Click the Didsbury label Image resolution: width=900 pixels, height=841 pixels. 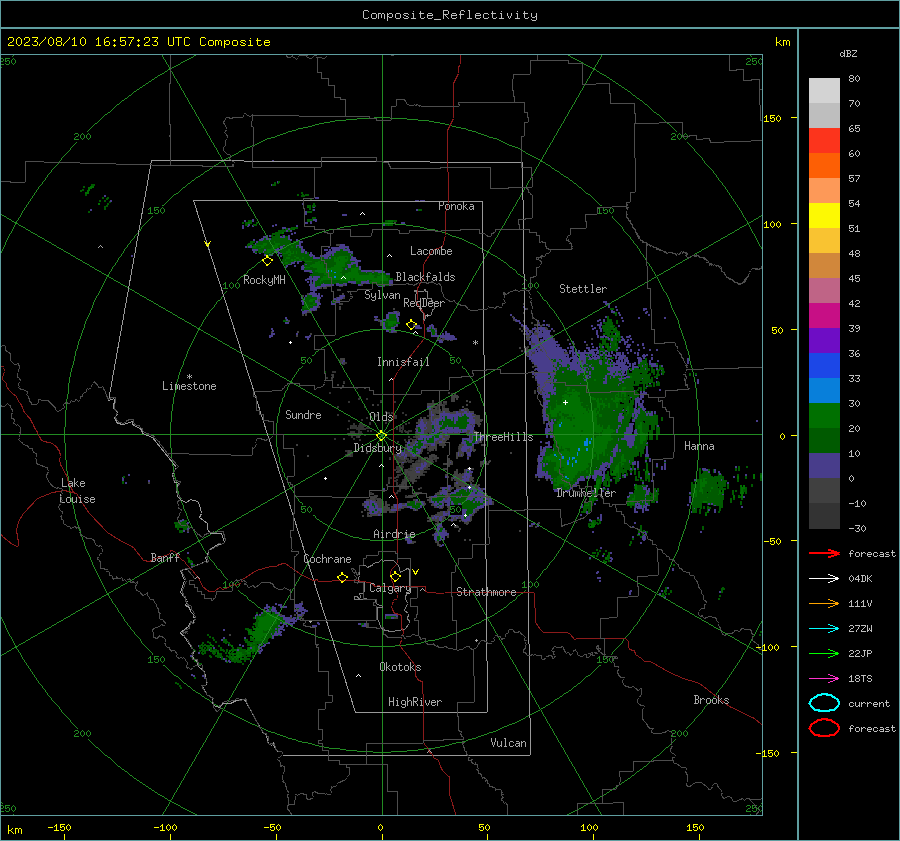[377, 448]
